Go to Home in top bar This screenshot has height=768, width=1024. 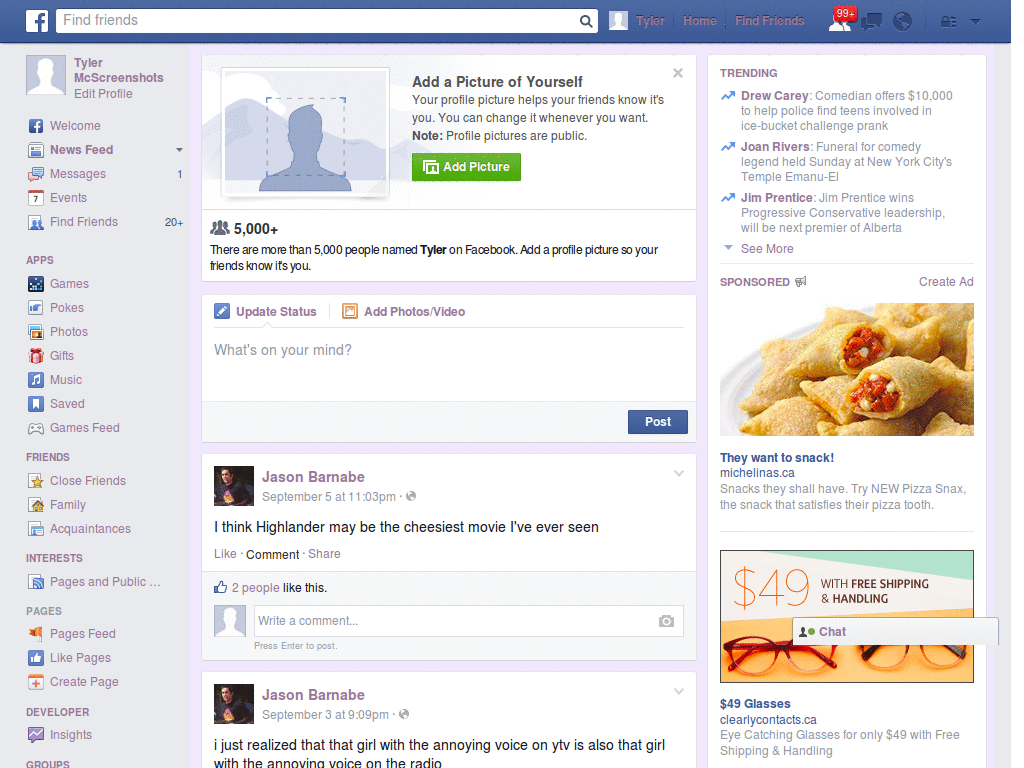[x=699, y=21]
